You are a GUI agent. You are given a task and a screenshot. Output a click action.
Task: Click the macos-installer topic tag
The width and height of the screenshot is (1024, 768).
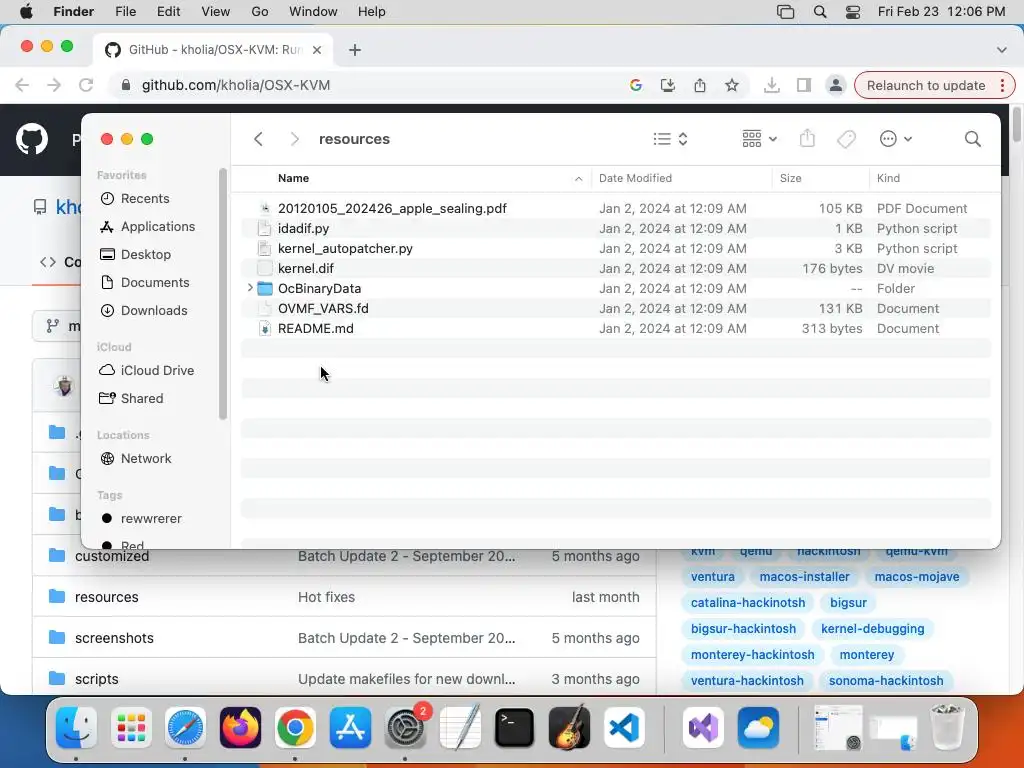[x=805, y=577]
